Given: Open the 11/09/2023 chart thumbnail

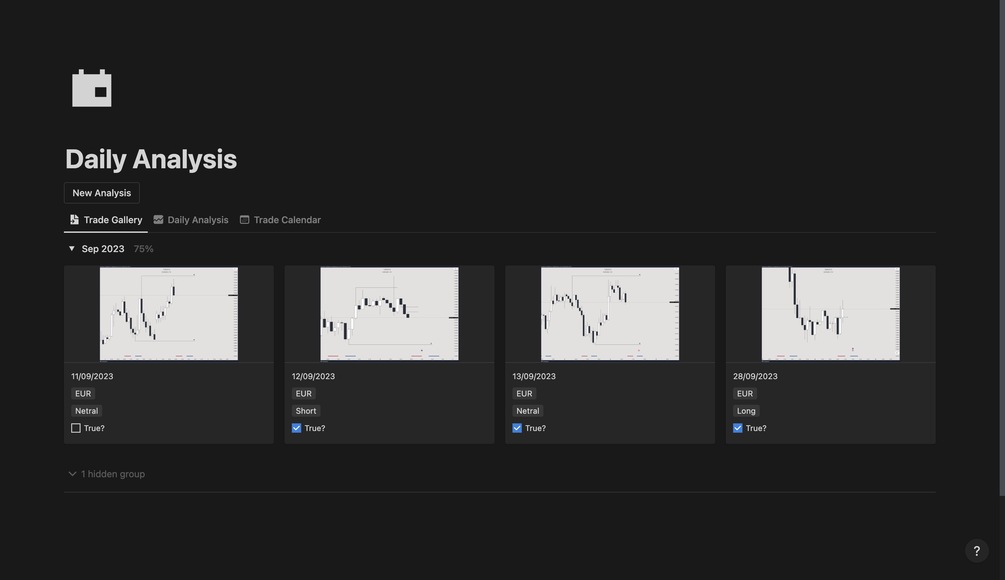Looking at the screenshot, I should pos(169,314).
